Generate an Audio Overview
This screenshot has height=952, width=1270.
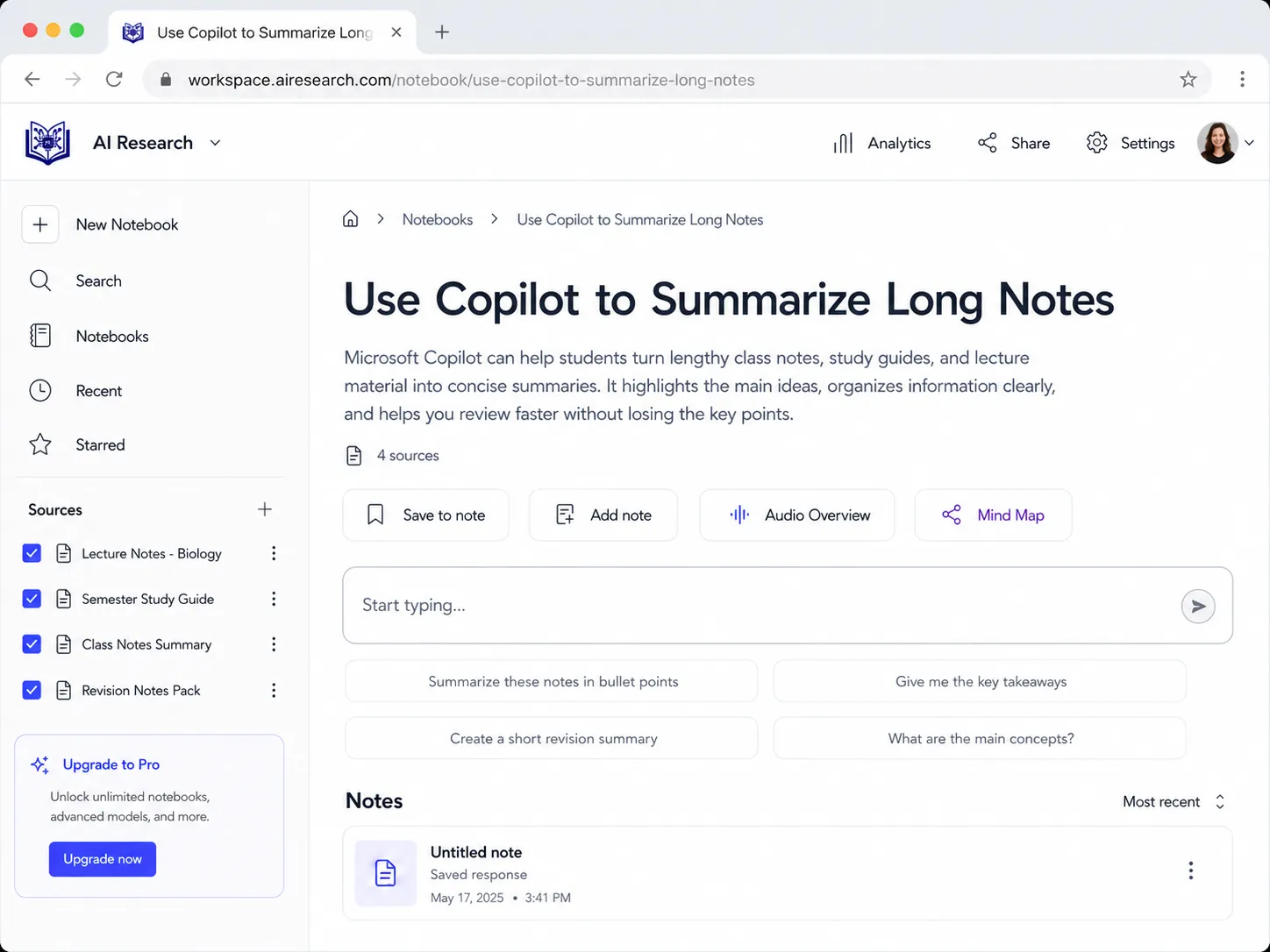coord(797,515)
